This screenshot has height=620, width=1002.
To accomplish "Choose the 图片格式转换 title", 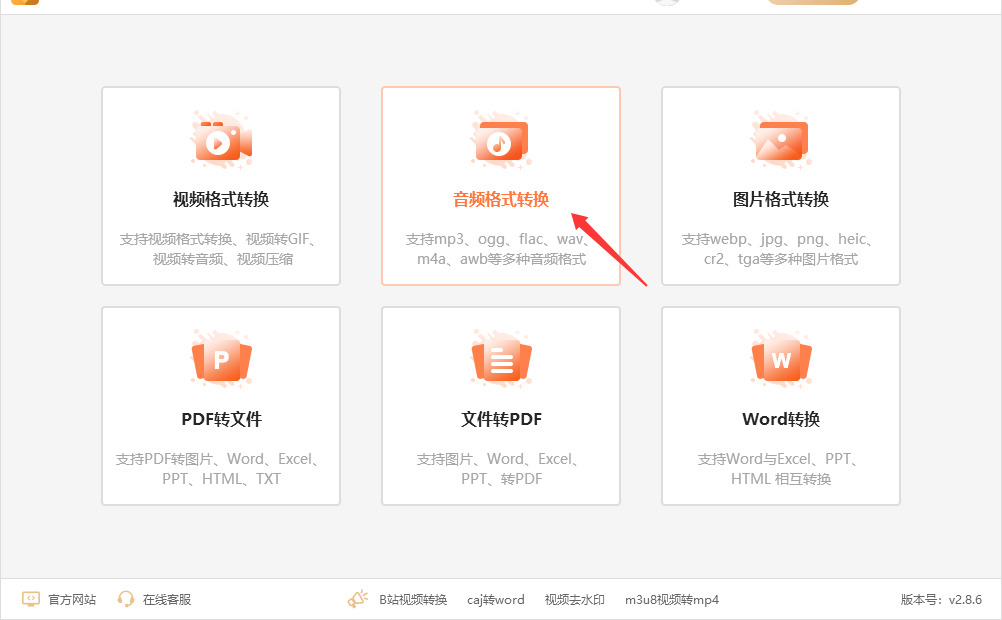I will pos(781,199).
